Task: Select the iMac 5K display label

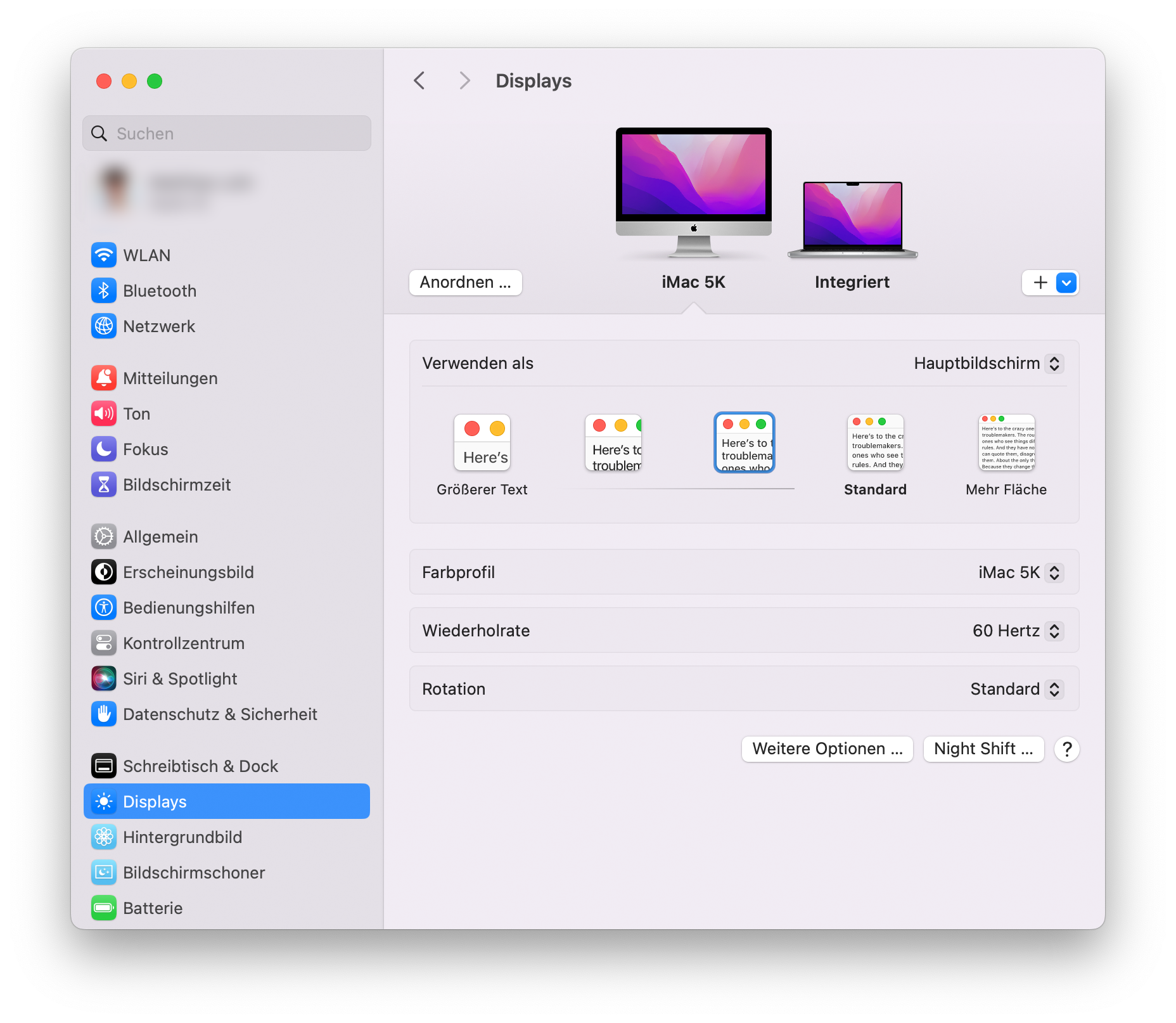Action: 694,283
